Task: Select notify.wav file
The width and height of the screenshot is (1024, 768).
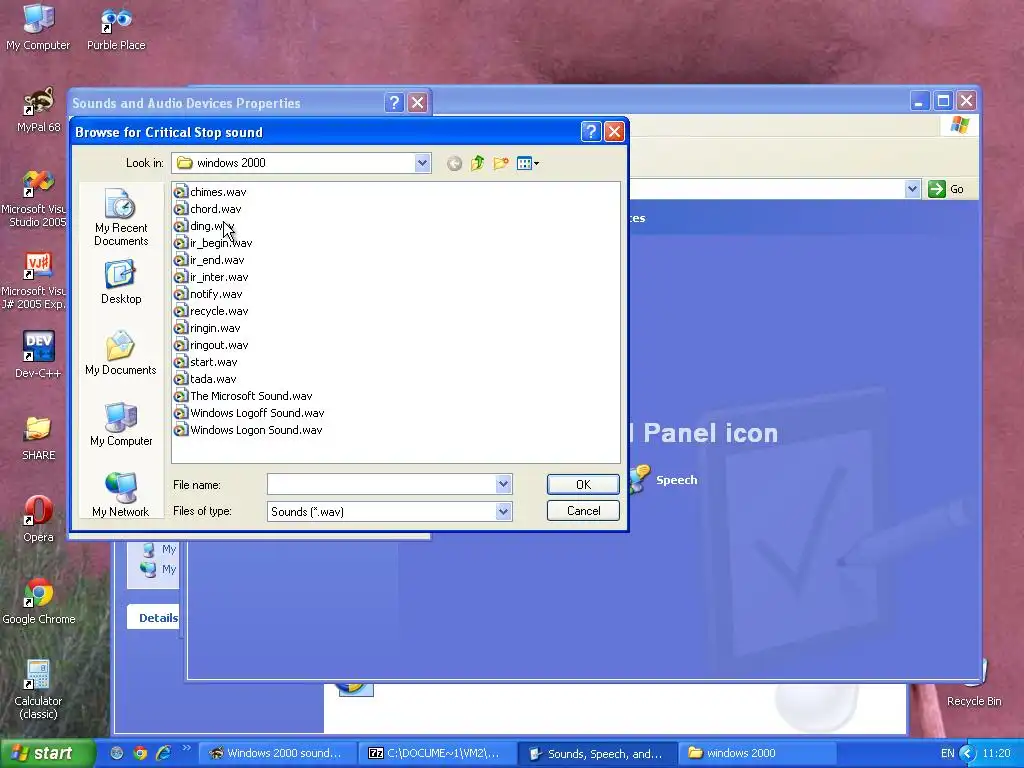Action: [x=208, y=294]
